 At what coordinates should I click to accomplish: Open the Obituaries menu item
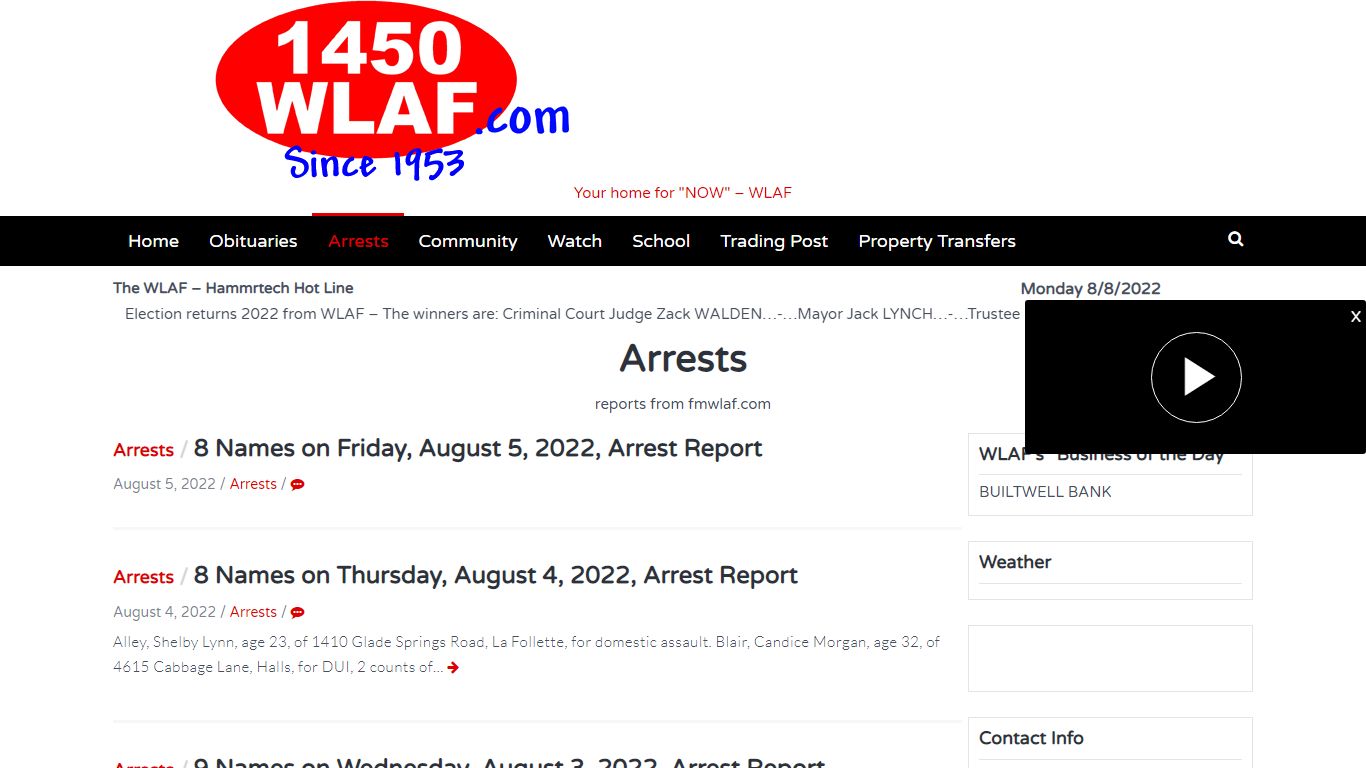[x=253, y=241]
